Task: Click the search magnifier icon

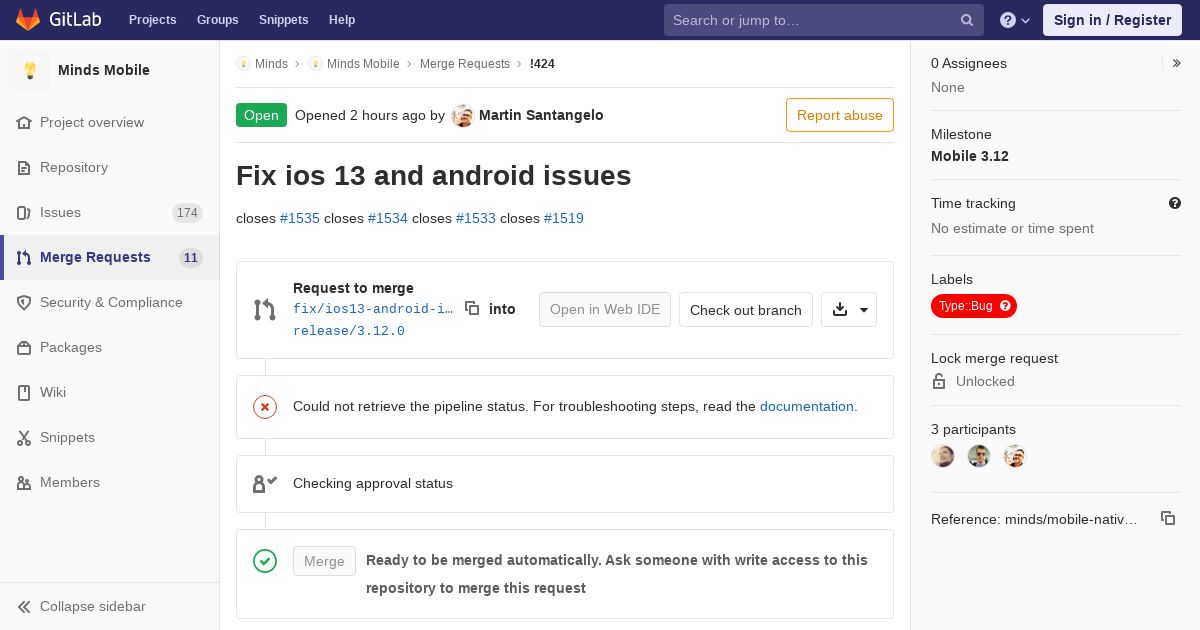Action: [x=967, y=20]
